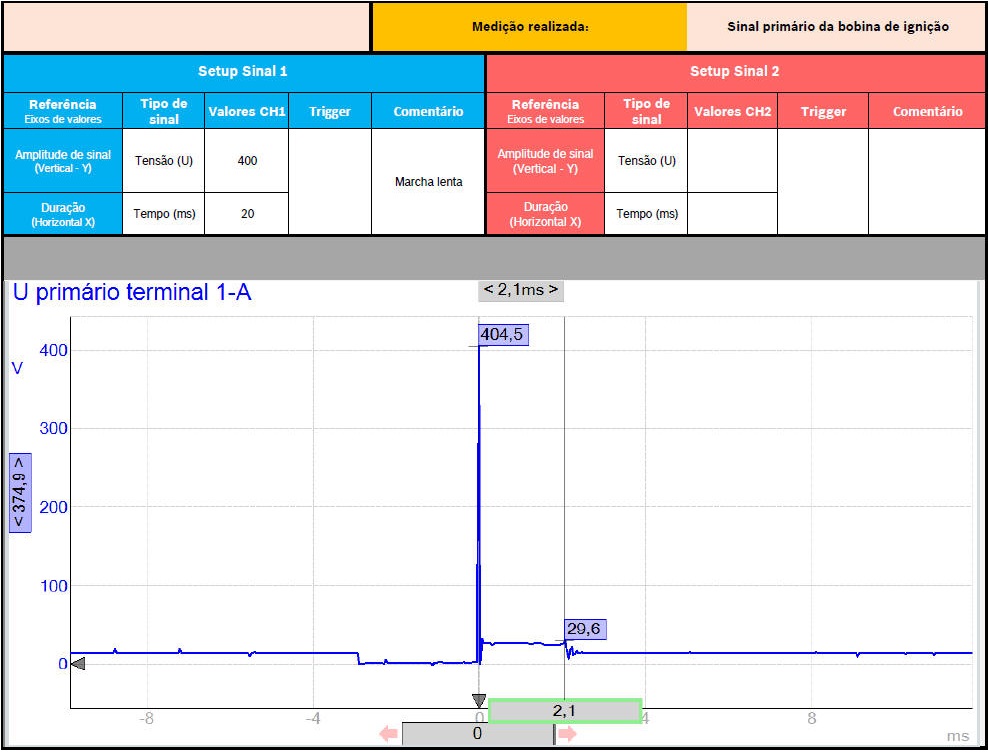Select the 29,6 voltage cursor label
This screenshot has height=754, width=988.
pyautogui.click(x=585, y=629)
